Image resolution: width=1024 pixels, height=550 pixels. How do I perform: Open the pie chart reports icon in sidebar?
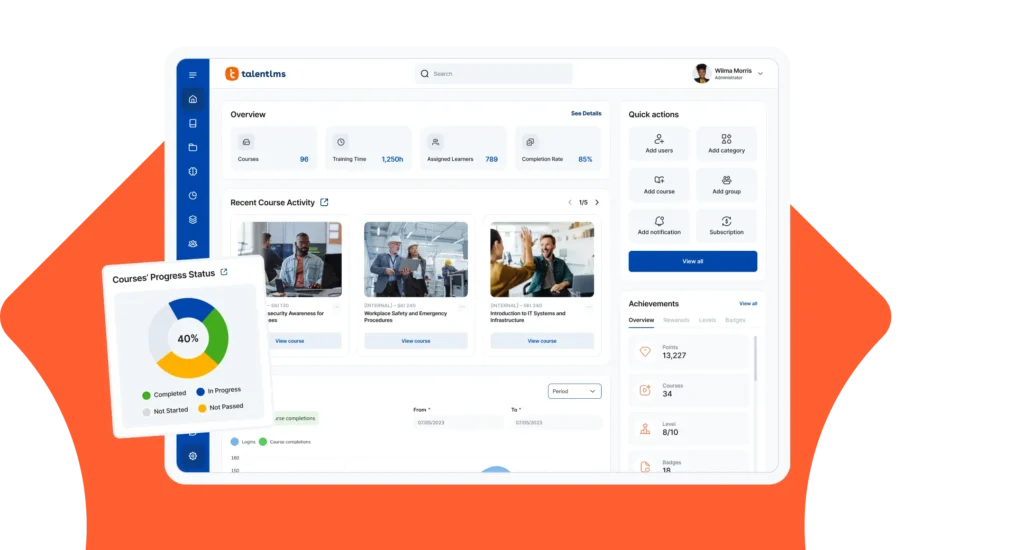tap(193, 195)
